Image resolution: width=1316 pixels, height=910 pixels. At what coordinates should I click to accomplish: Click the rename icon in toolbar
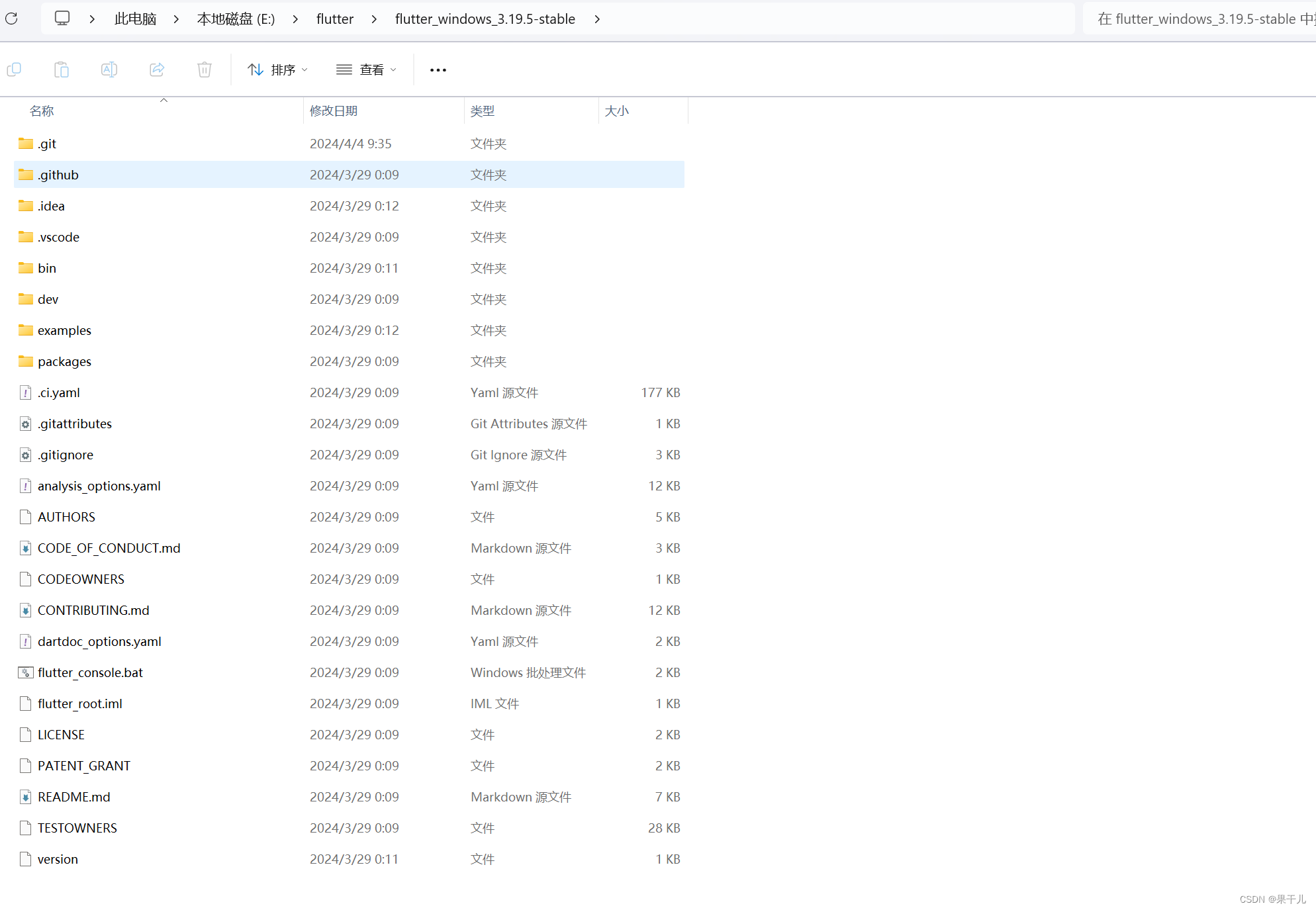click(x=109, y=69)
